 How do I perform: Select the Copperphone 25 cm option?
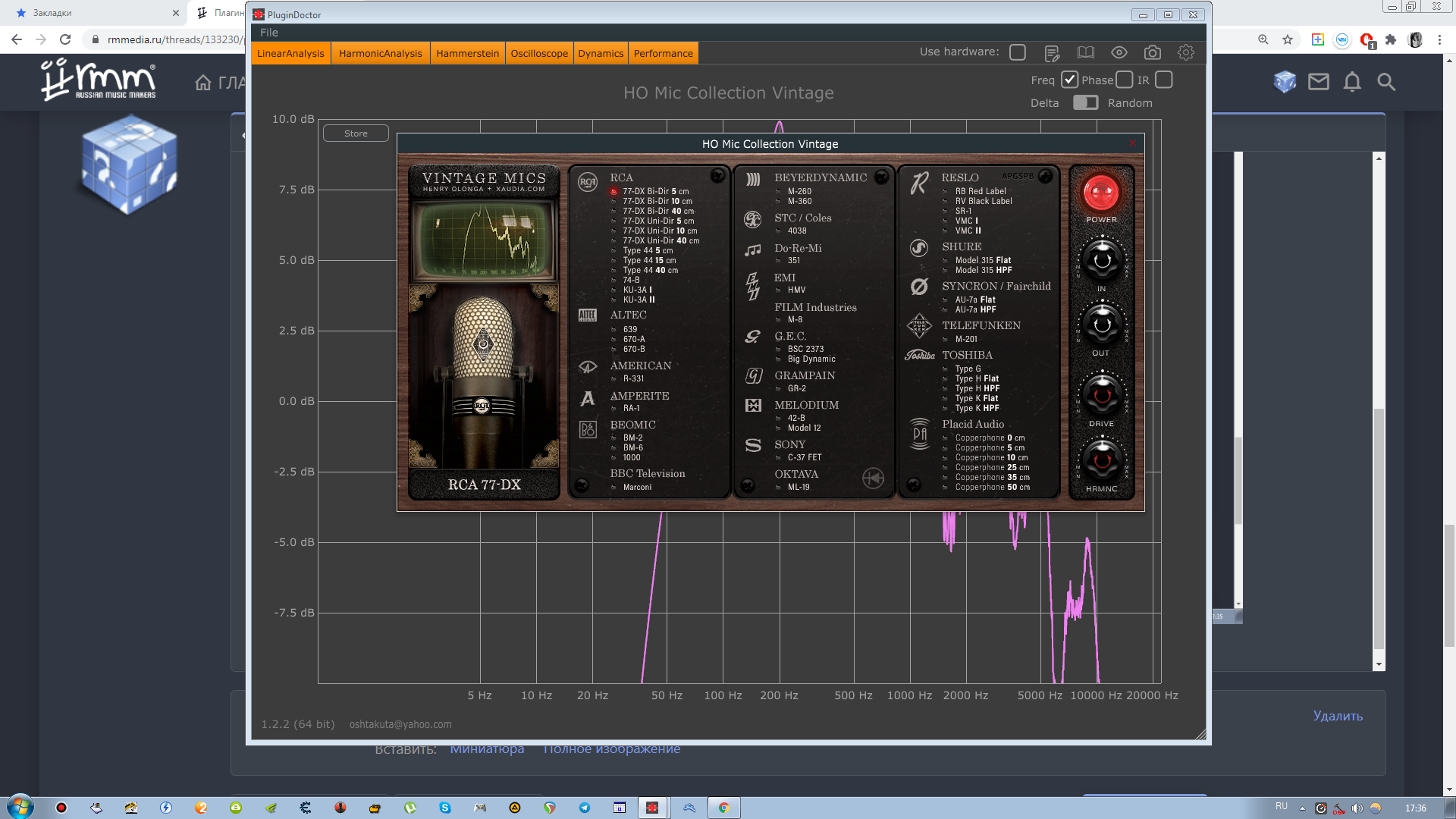[x=992, y=467]
